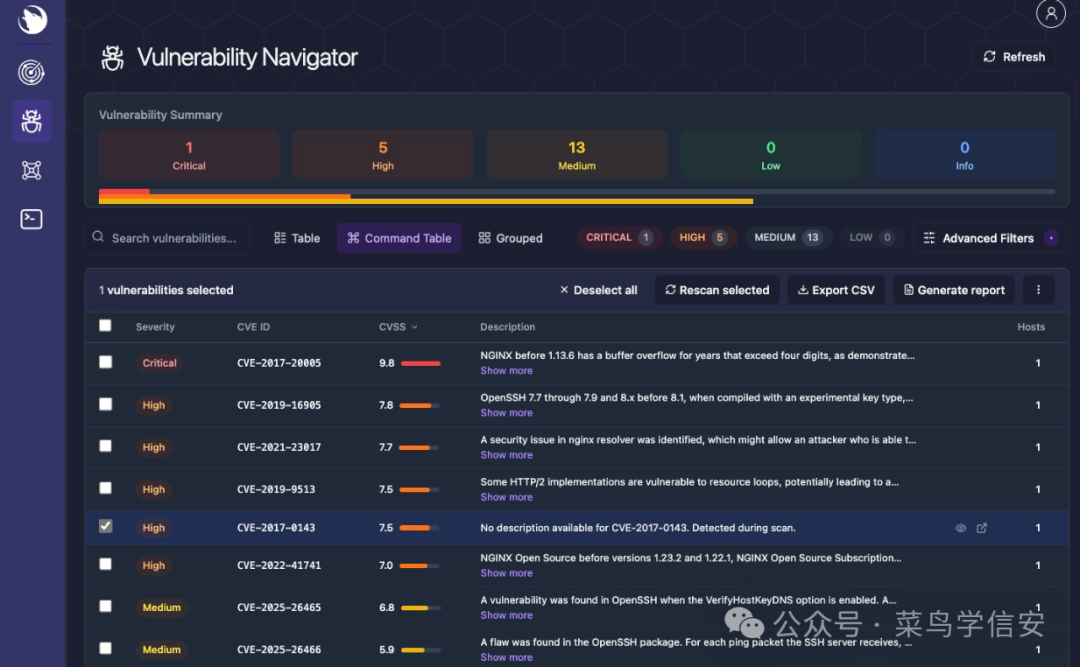The width and height of the screenshot is (1080, 667).
Task: Expand Show more for CVE-2025-26465
Action: tap(506, 615)
